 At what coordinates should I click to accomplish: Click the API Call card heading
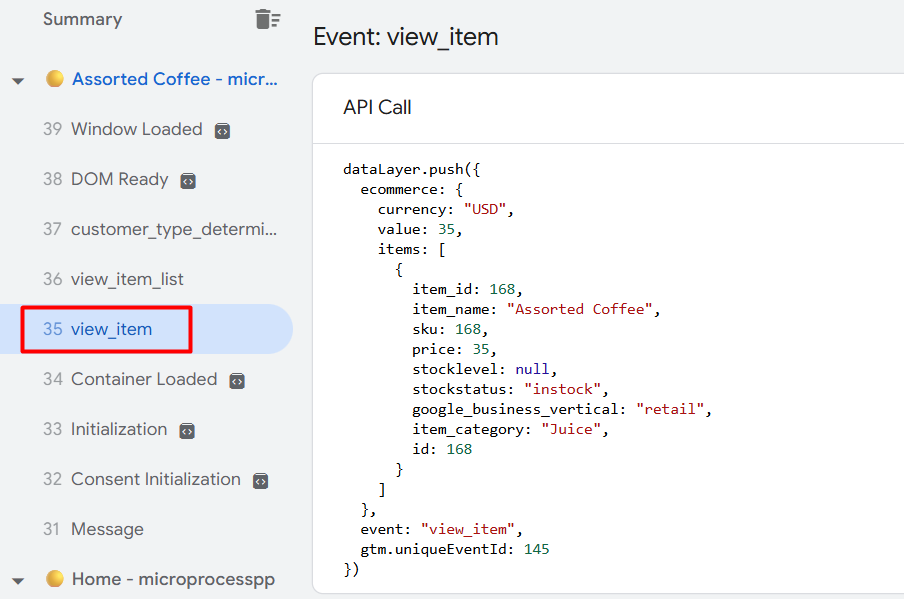point(377,107)
